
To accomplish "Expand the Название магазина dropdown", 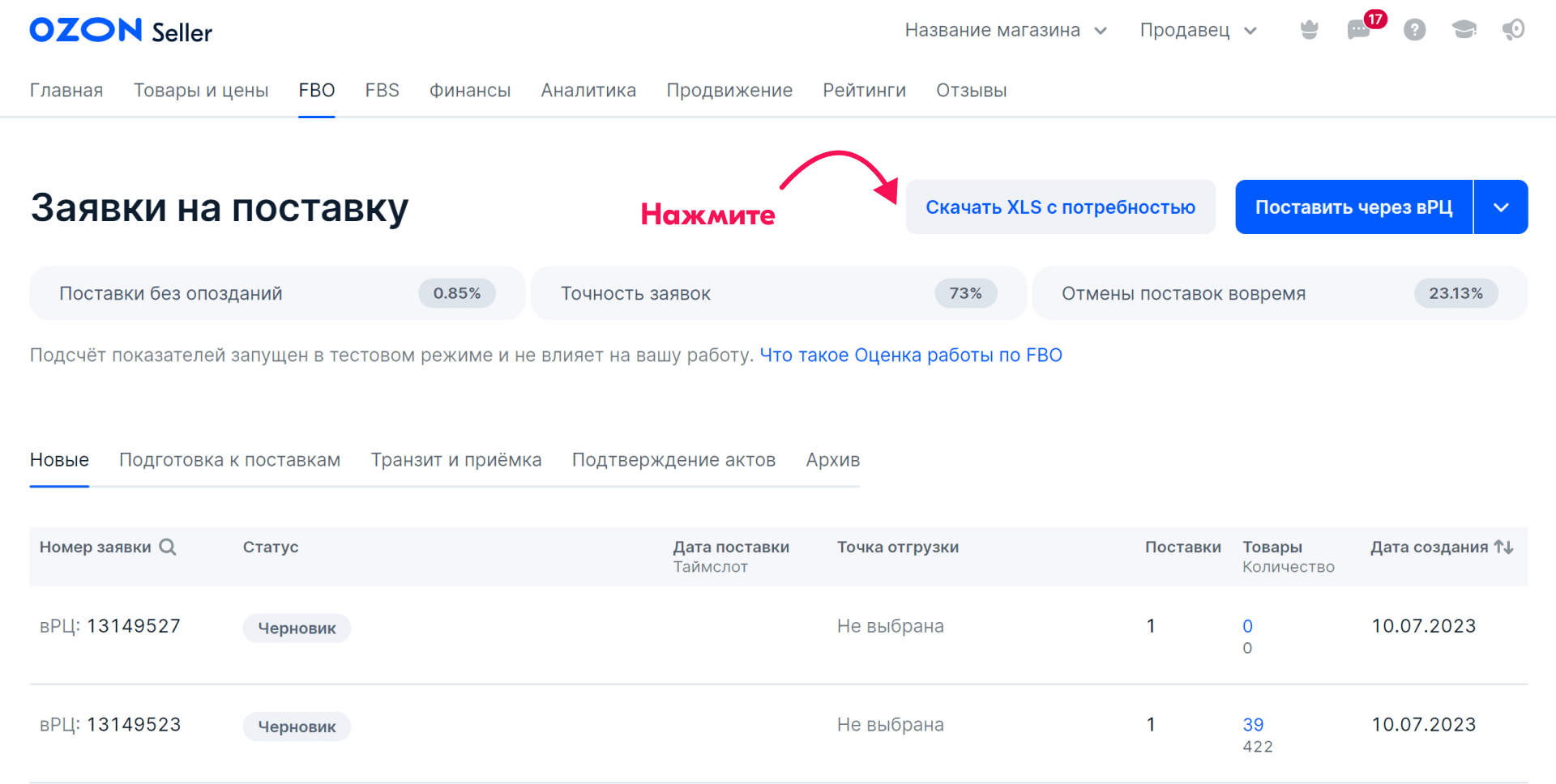I will point(1005,31).
